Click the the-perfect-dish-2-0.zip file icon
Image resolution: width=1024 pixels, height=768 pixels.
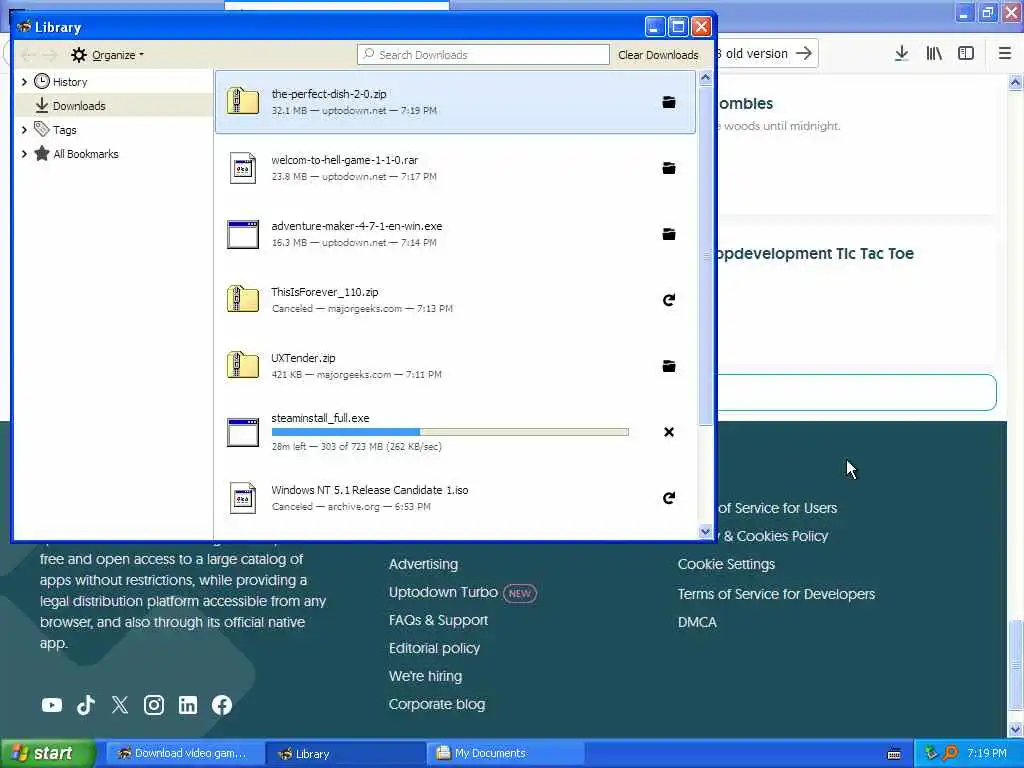(243, 102)
